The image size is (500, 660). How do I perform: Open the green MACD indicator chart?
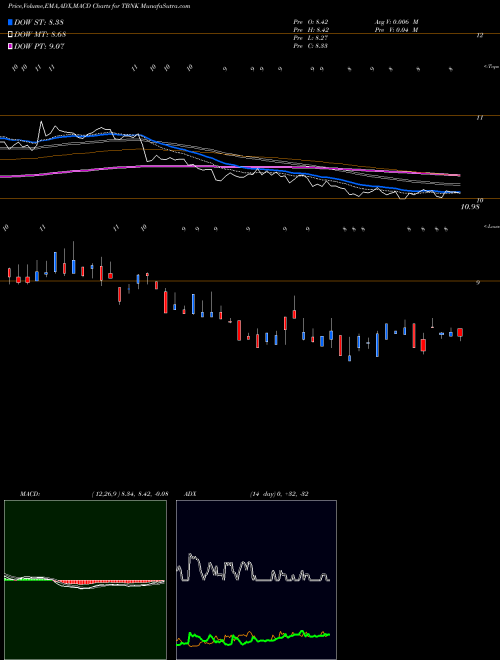[x=85, y=580]
